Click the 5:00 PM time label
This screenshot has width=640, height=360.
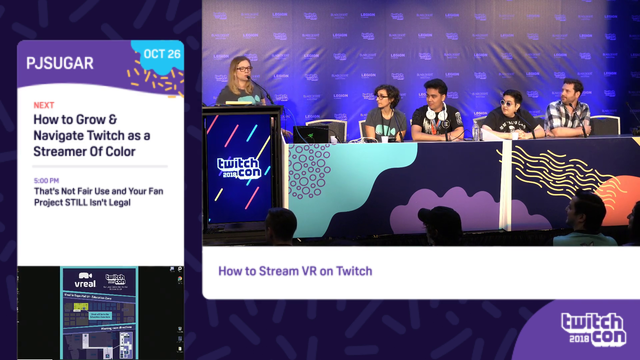pyautogui.click(x=47, y=180)
